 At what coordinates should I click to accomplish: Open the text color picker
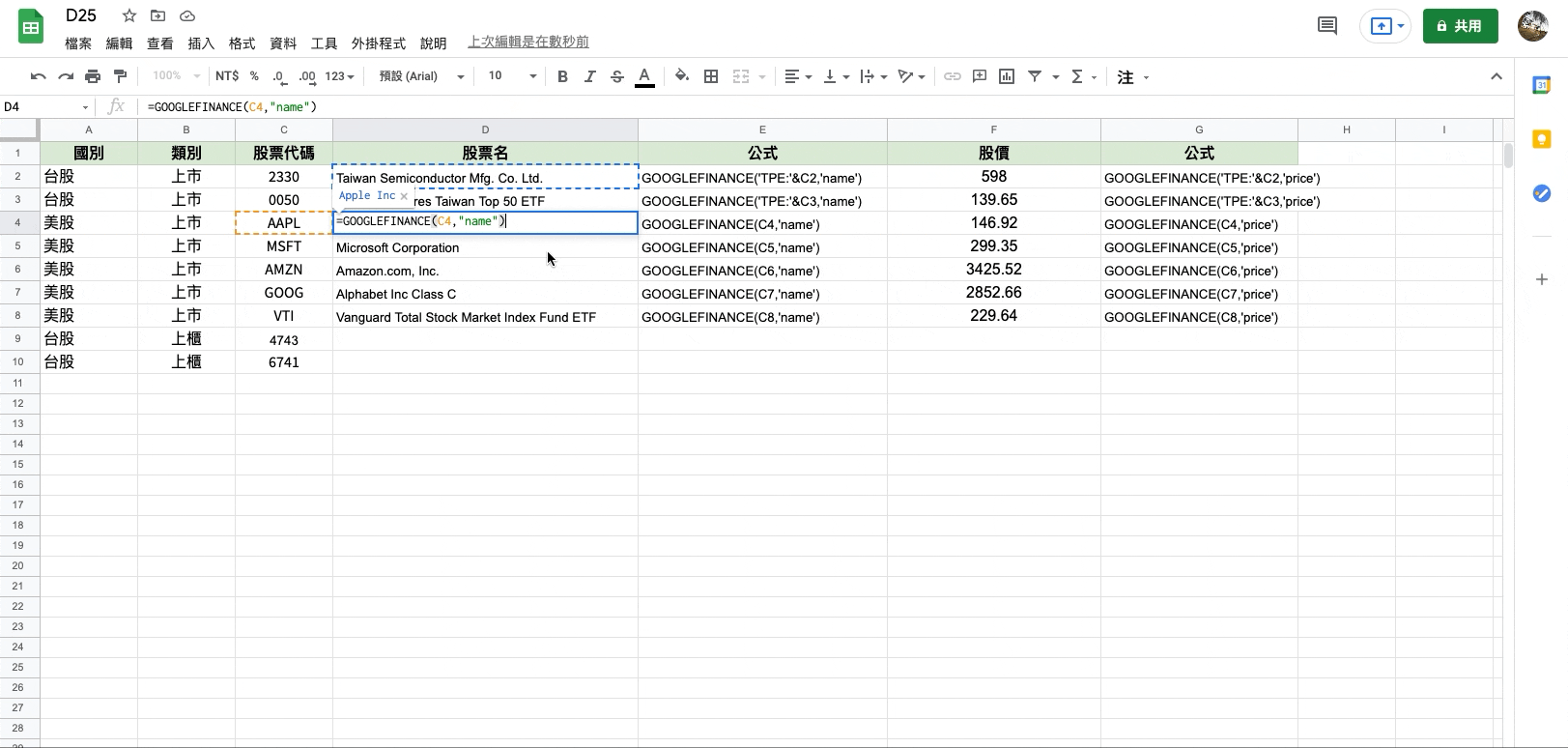tap(644, 76)
